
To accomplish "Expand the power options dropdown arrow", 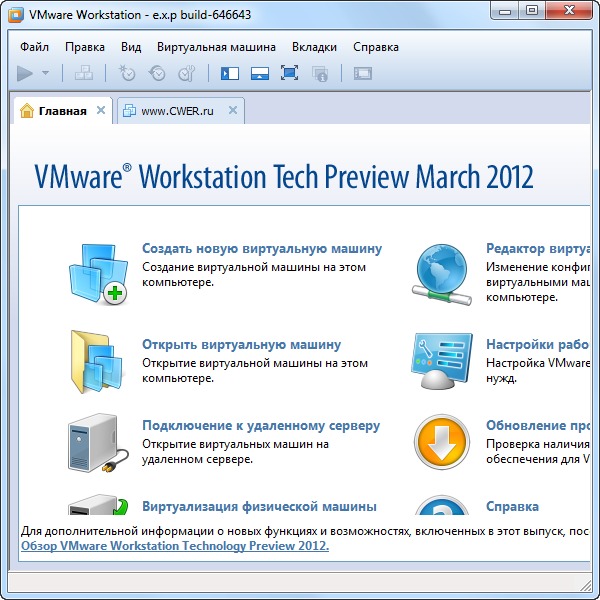I will coord(45,73).
